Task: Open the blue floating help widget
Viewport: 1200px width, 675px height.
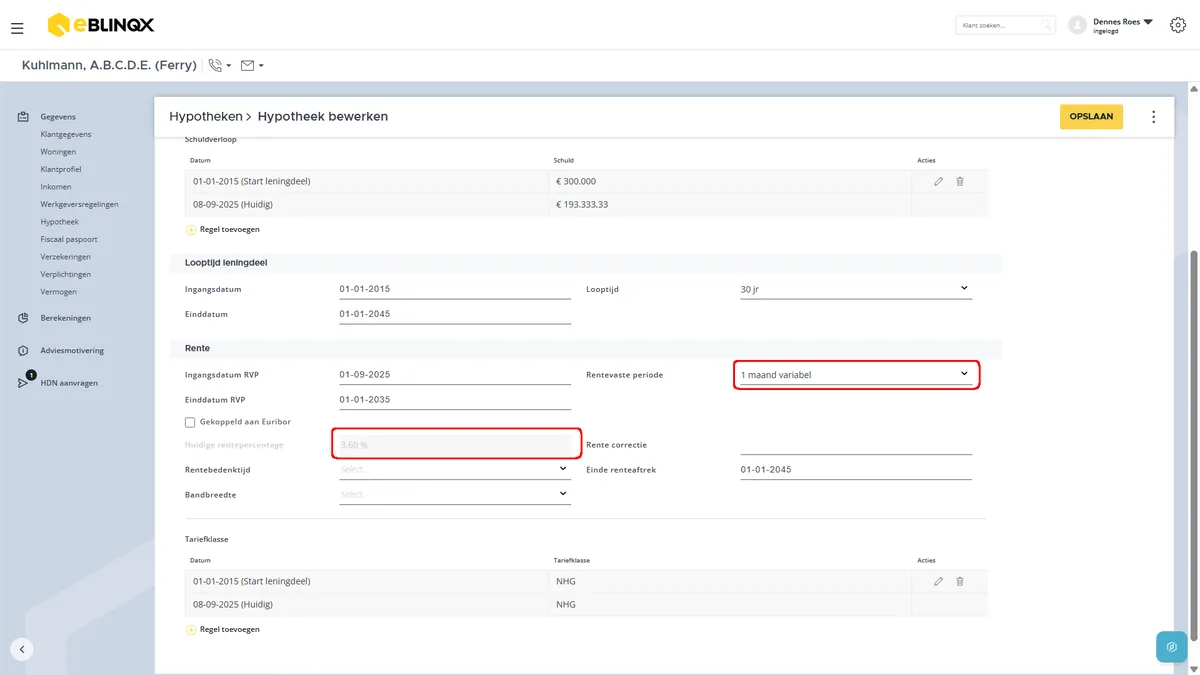Action: (x=1171, y=647)
